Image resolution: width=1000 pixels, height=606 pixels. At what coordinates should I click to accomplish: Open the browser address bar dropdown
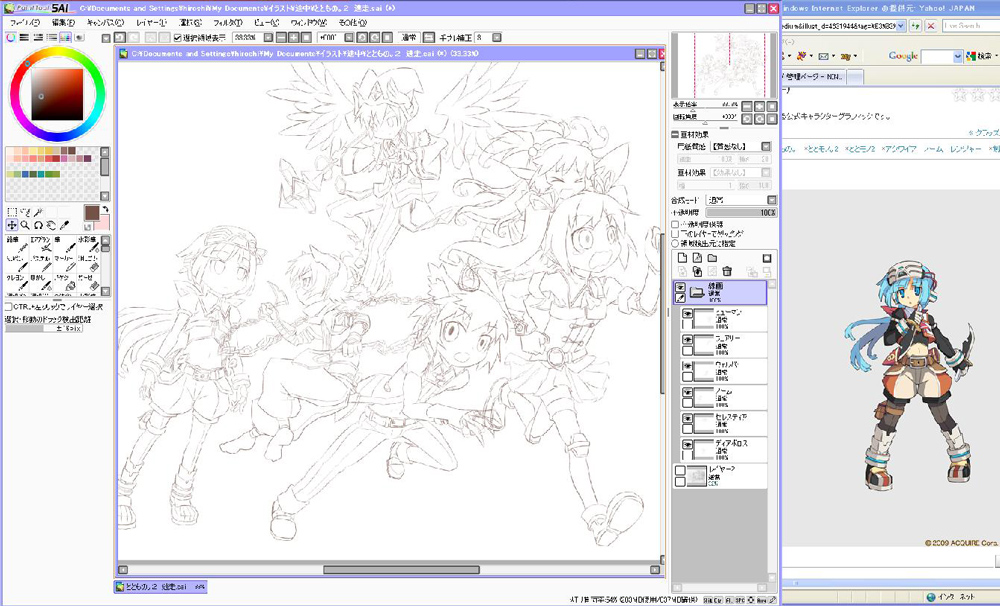(901, 26)
